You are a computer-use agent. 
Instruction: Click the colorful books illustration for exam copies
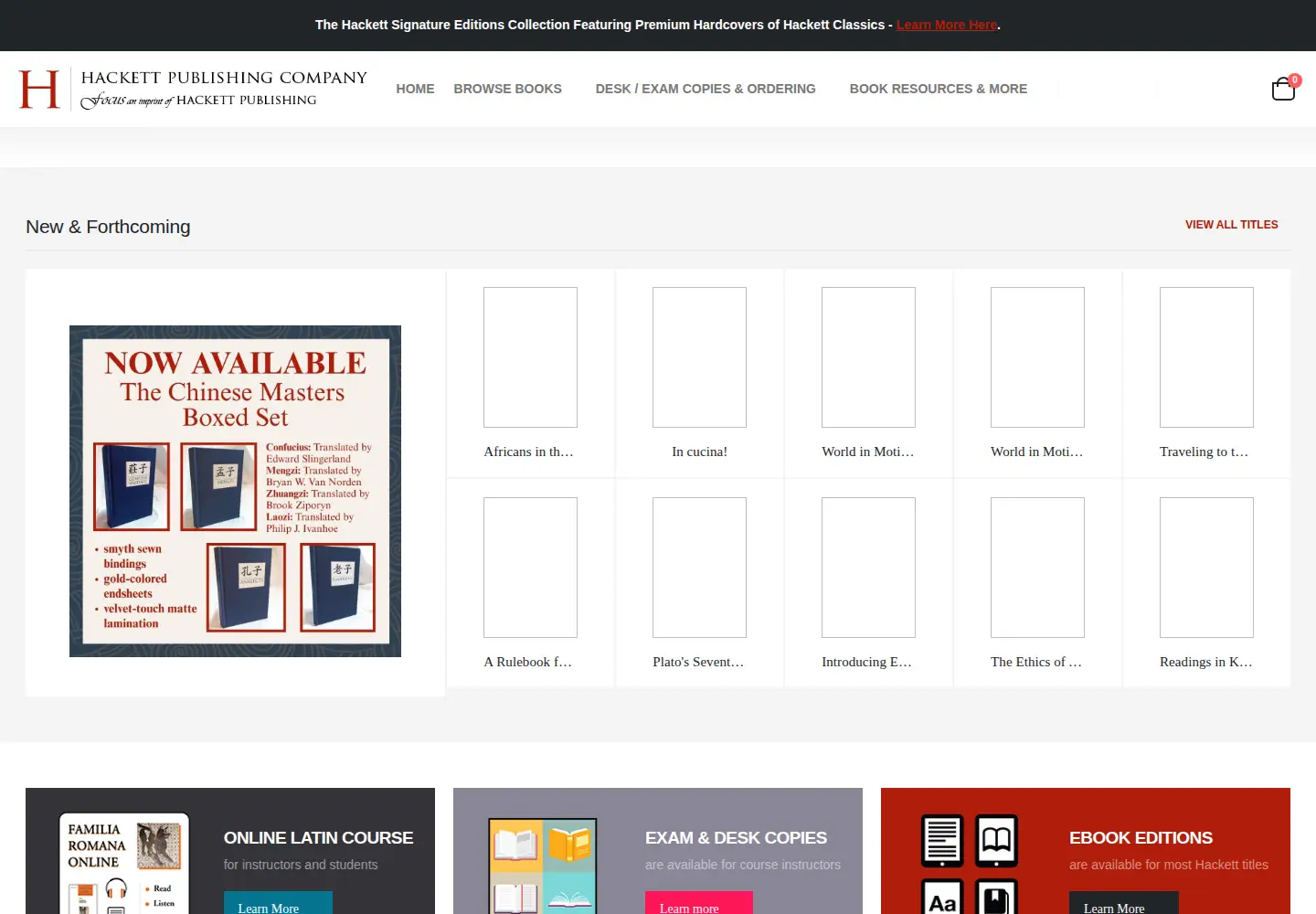pyautogui.click(x=543, y=866)
